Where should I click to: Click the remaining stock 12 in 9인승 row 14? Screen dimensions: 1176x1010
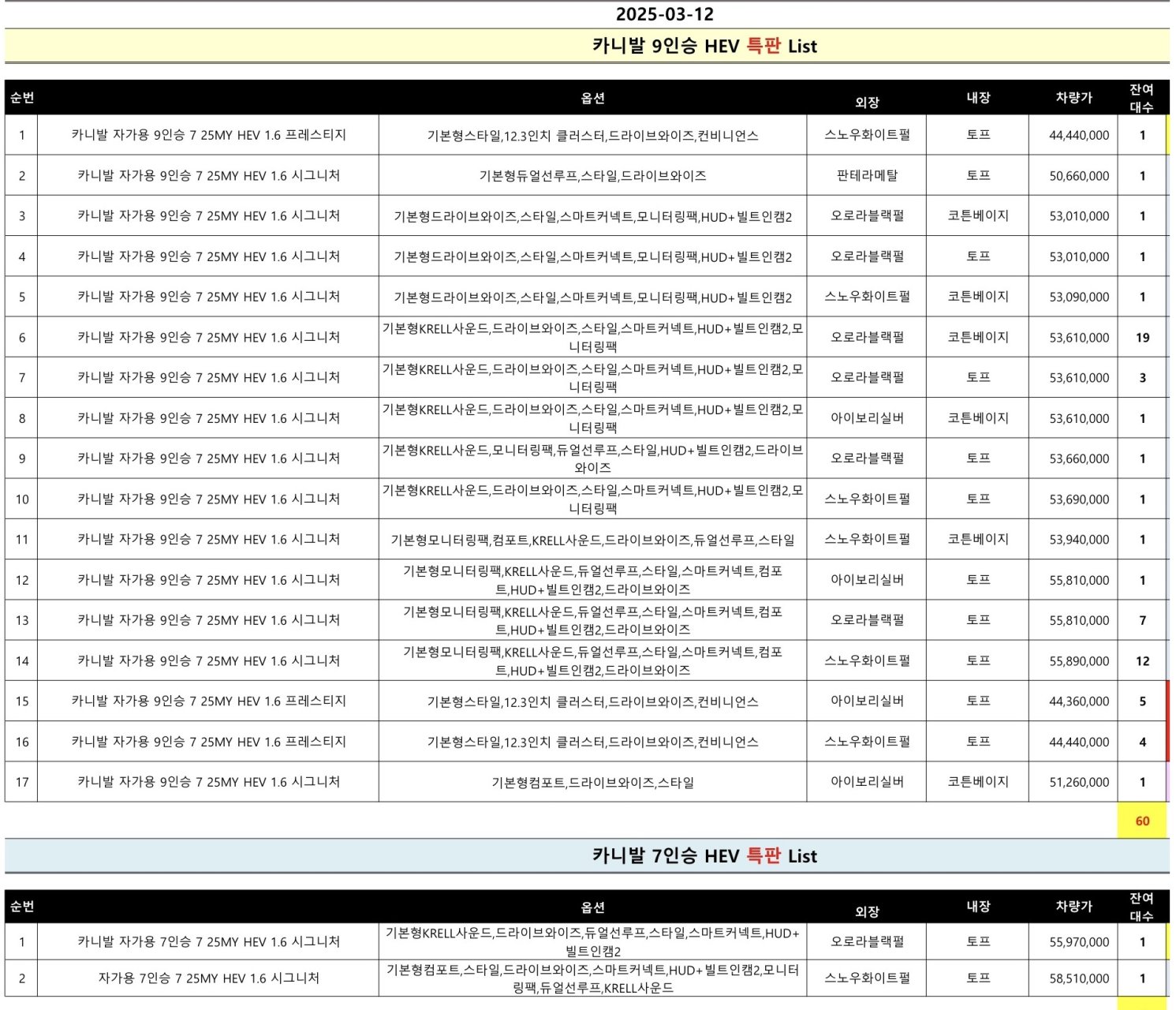(x=1142, y=661)
